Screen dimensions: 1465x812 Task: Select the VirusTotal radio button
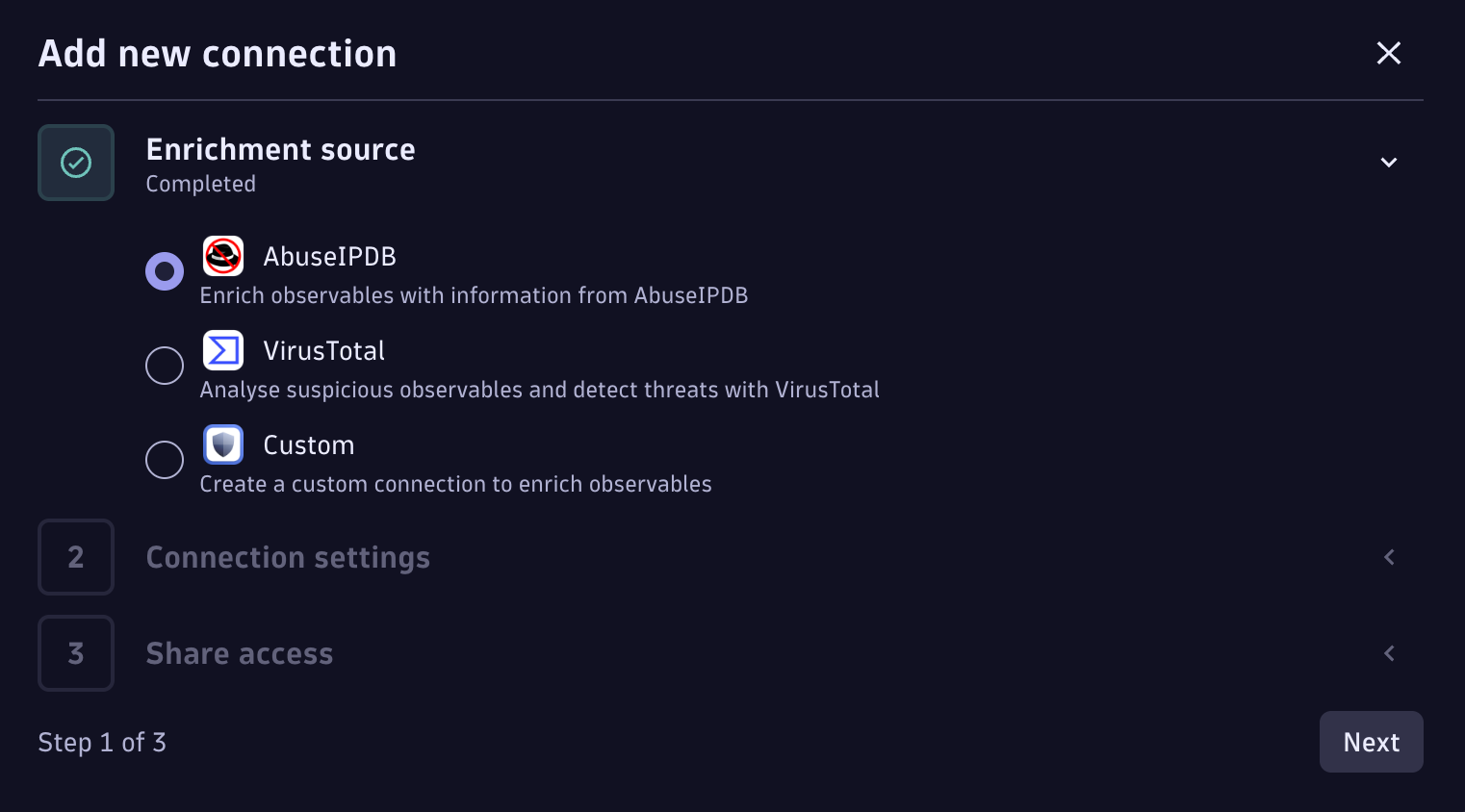click(165, 366)
